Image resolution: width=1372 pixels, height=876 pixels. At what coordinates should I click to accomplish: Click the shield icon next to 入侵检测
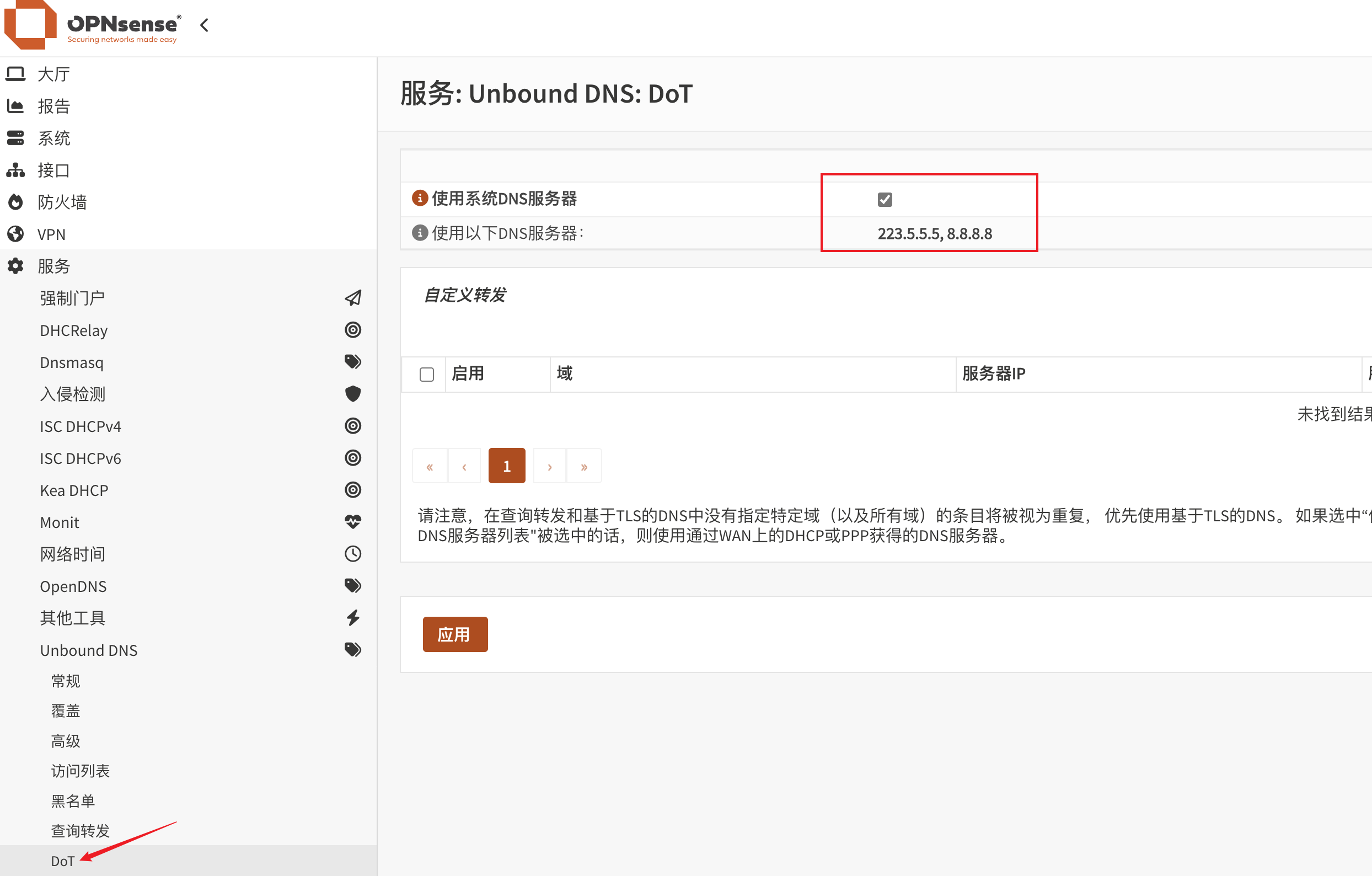click(x=353, y=393)
